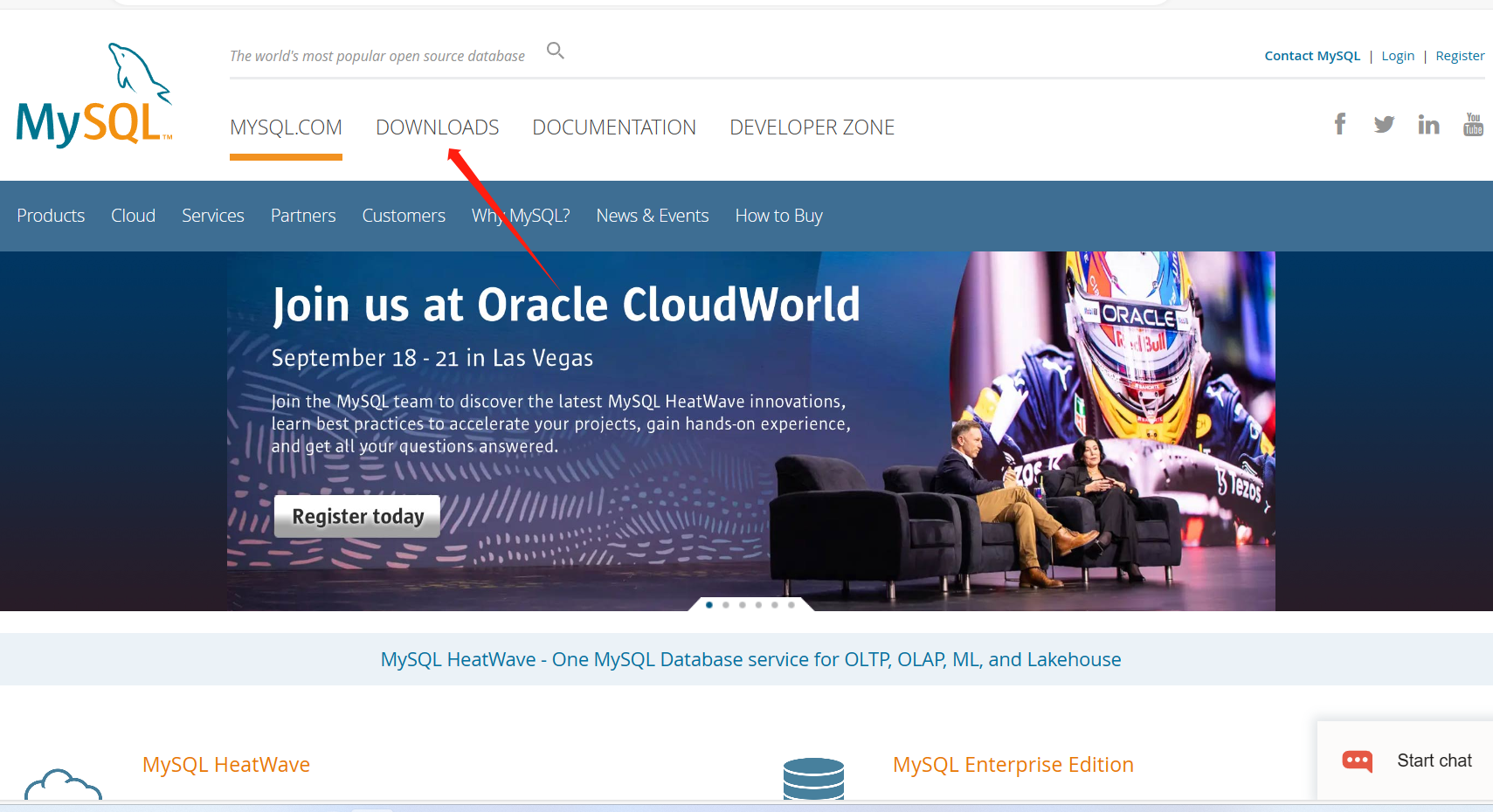Click the database cylinder icon
Viewport: 1493px width, 812px height.
pyautogui.click(x=813, y=779)
